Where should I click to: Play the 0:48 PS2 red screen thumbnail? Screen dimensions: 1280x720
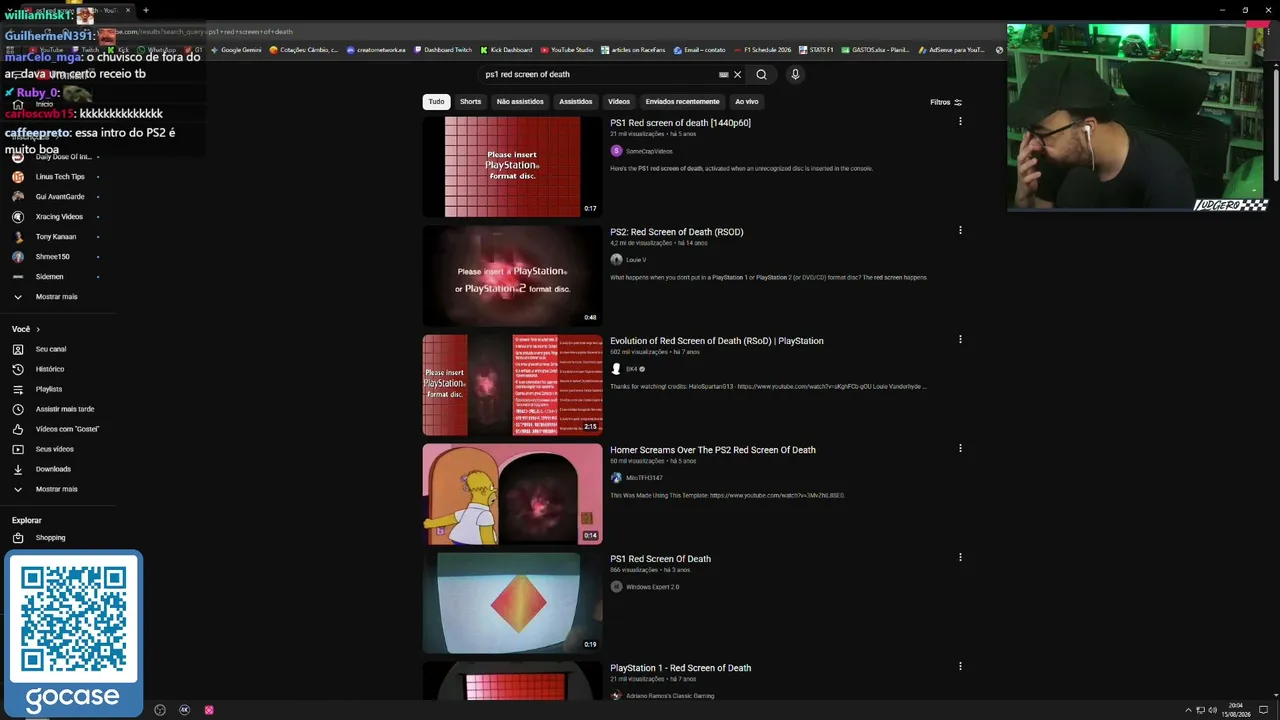[x=512, y=276]
